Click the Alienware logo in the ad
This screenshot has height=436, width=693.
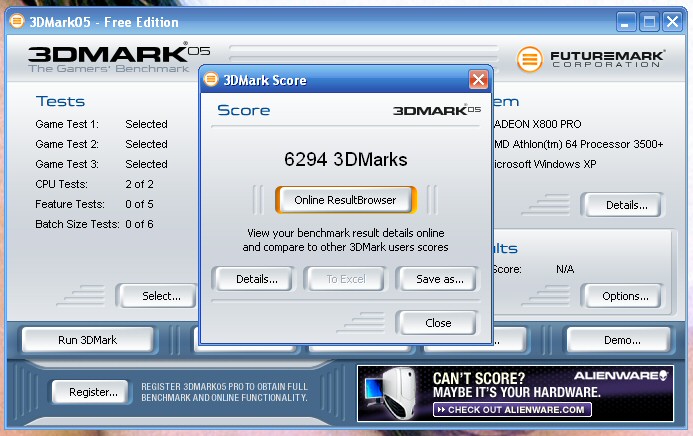tap(621, 375)
